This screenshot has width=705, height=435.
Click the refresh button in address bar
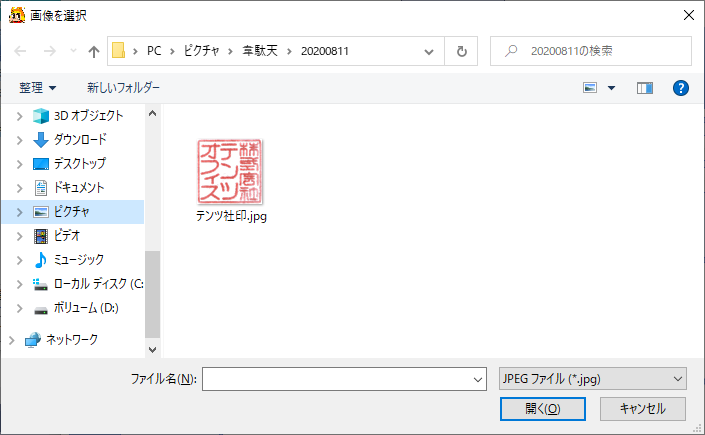(461, 51)
